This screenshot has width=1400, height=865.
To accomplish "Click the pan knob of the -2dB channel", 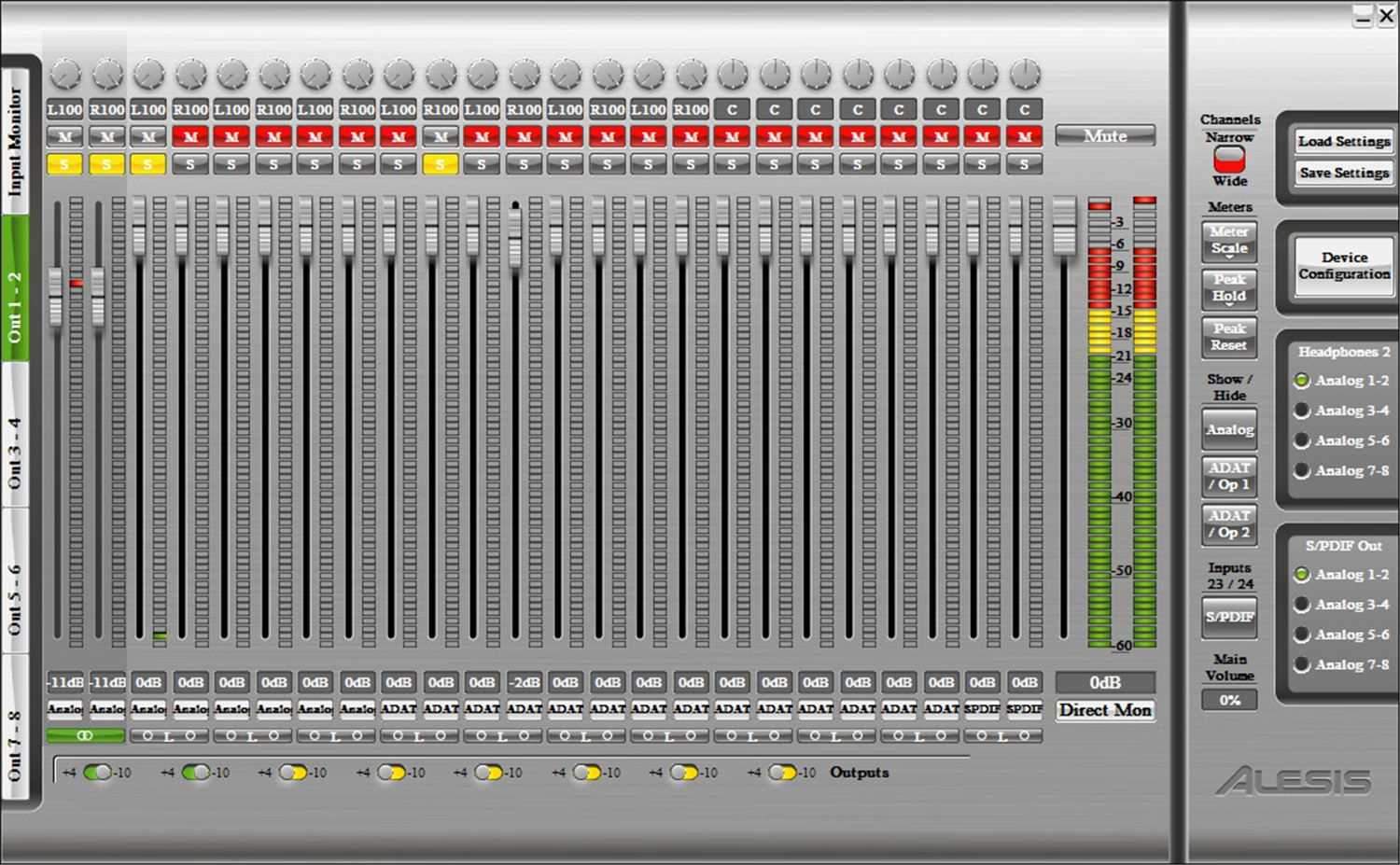I will [x=524, y=74].
